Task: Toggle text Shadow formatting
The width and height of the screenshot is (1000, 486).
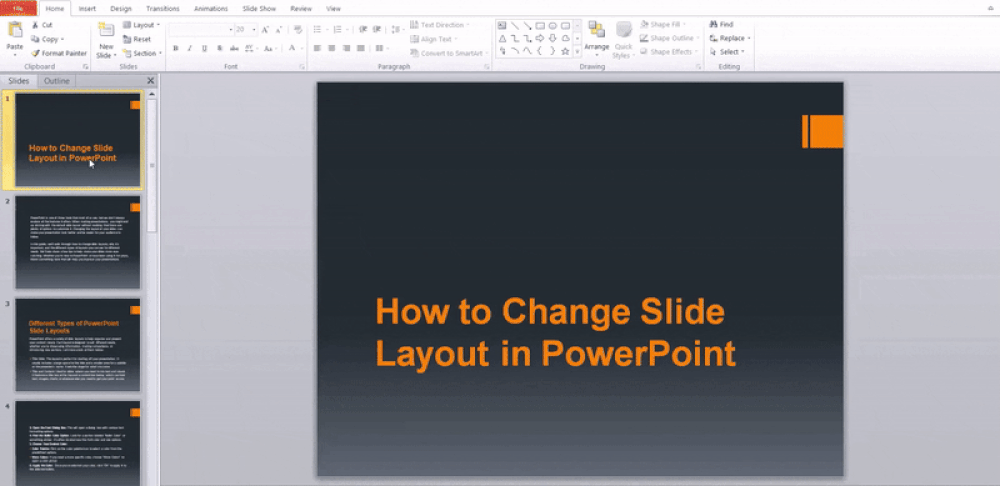Action: pyautogui.click(x=219, y=48)
